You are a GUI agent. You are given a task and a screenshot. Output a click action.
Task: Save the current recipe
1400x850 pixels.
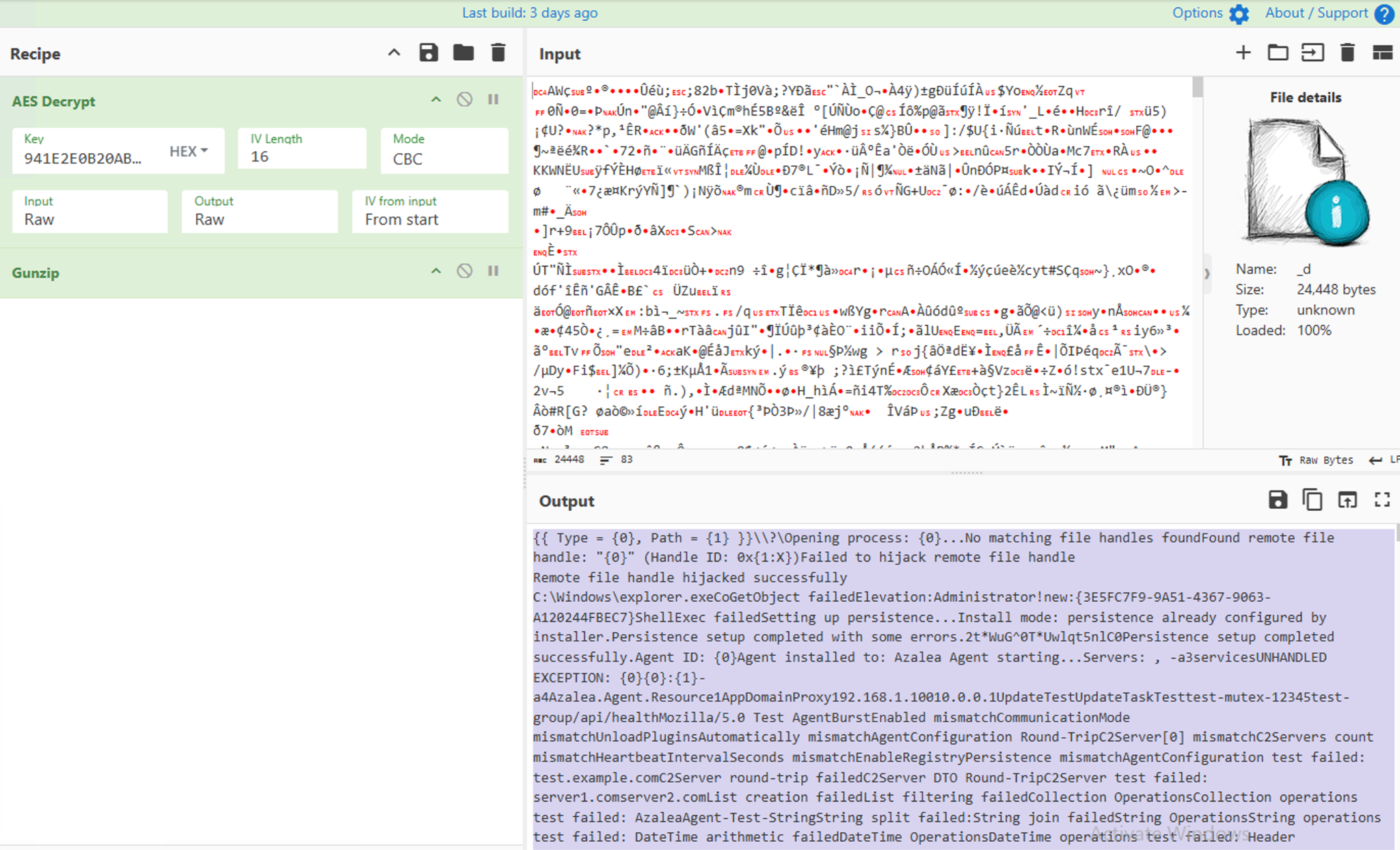[429, 53]
